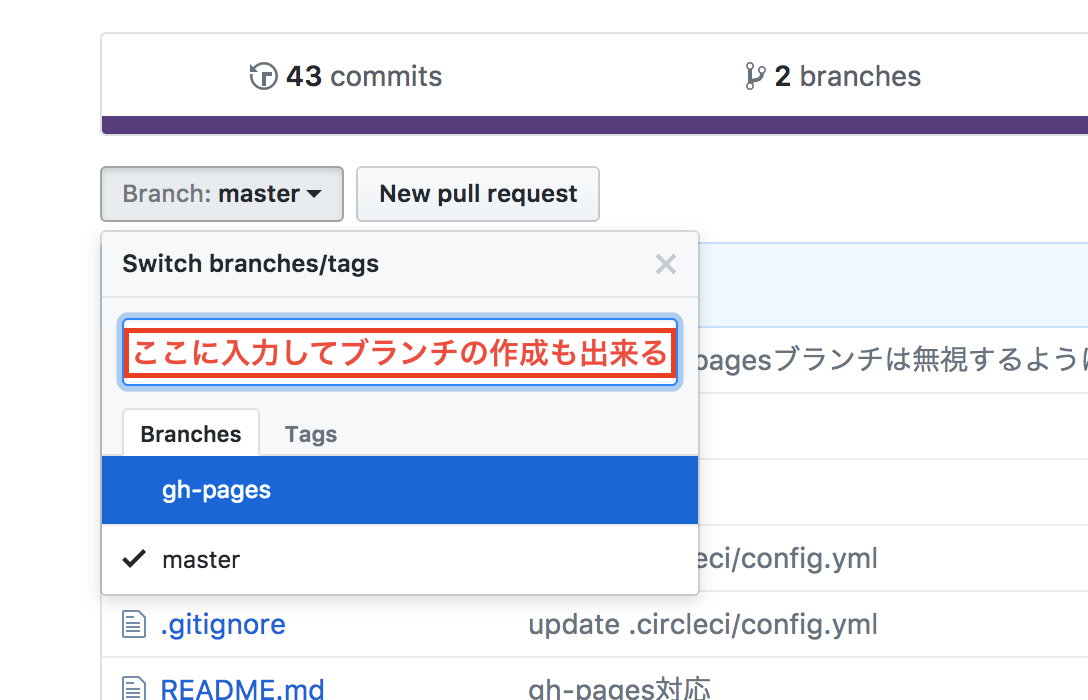Open commit message update .circleci/config.yml

703,624
